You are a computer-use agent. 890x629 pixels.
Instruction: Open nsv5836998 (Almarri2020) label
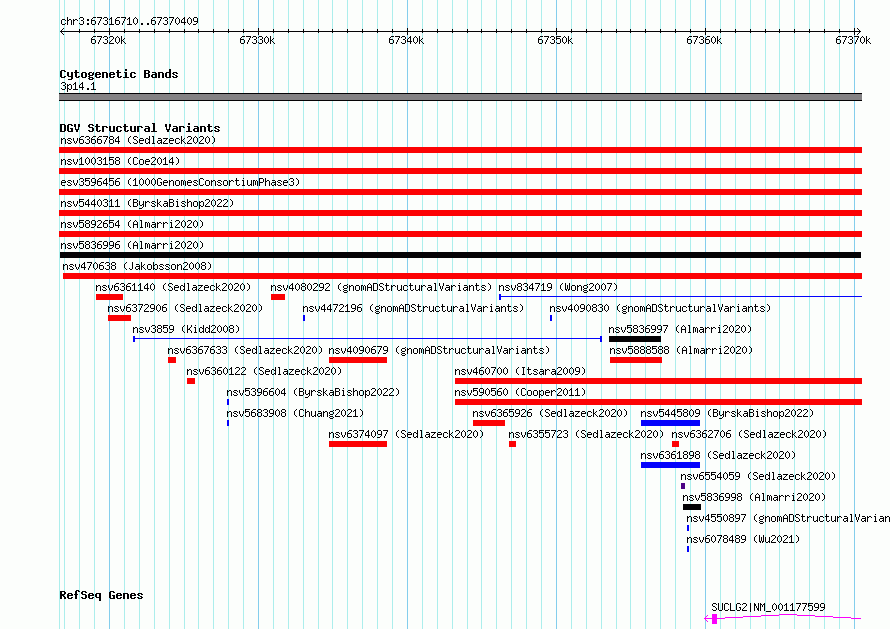click(x=754, y=497)
